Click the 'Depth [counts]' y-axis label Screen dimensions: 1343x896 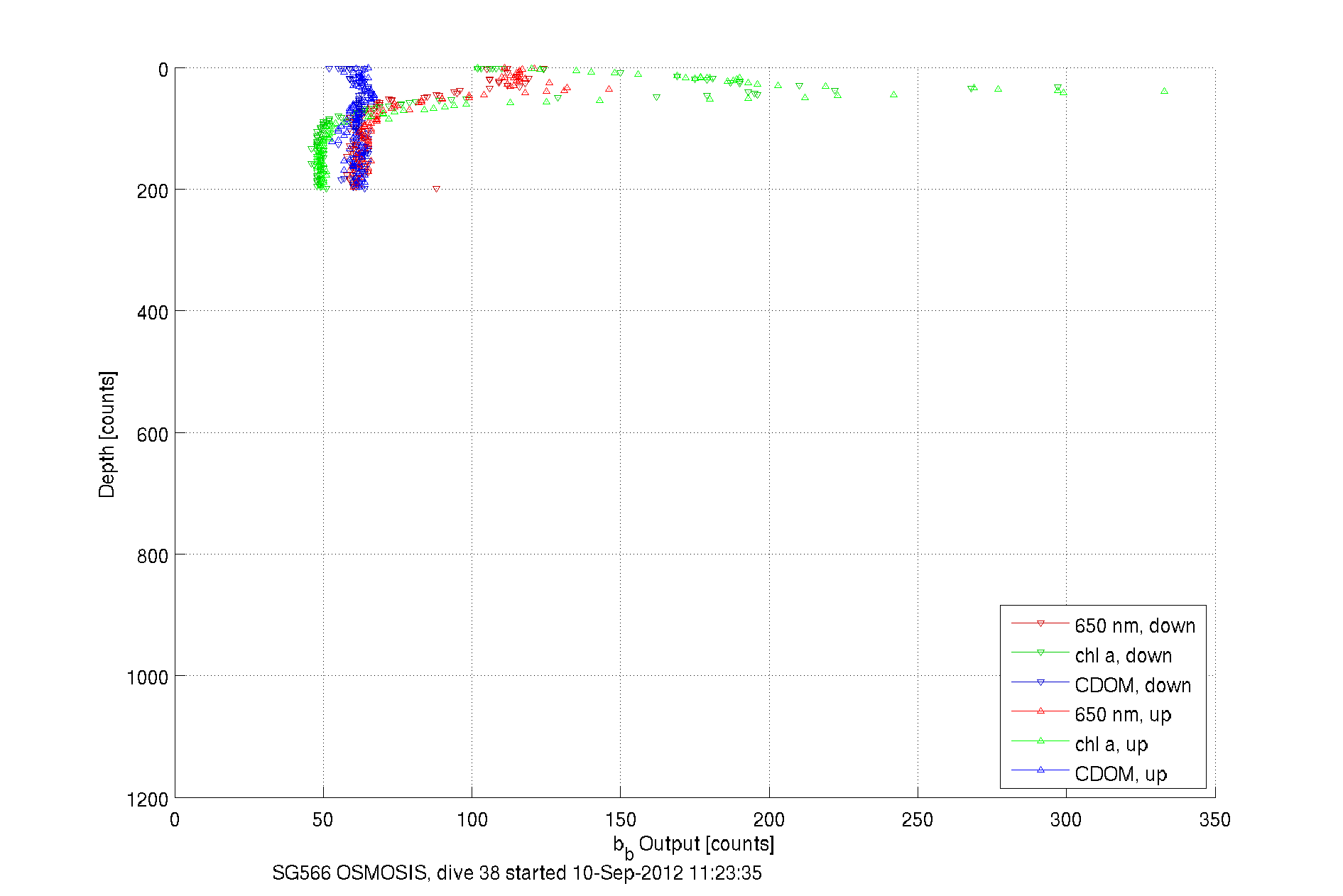(x=107, y=434)
